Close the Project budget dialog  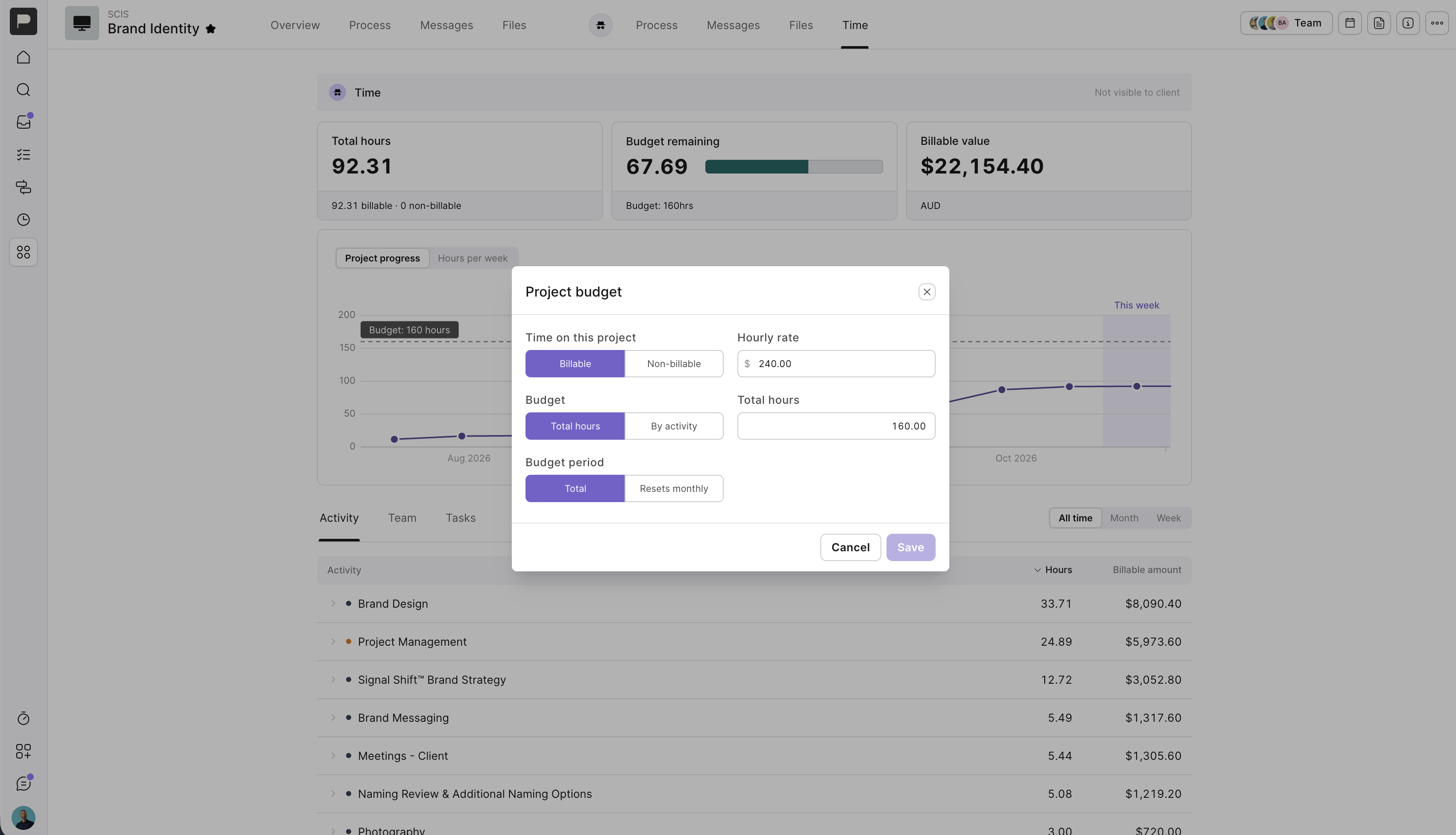[927, 292]
